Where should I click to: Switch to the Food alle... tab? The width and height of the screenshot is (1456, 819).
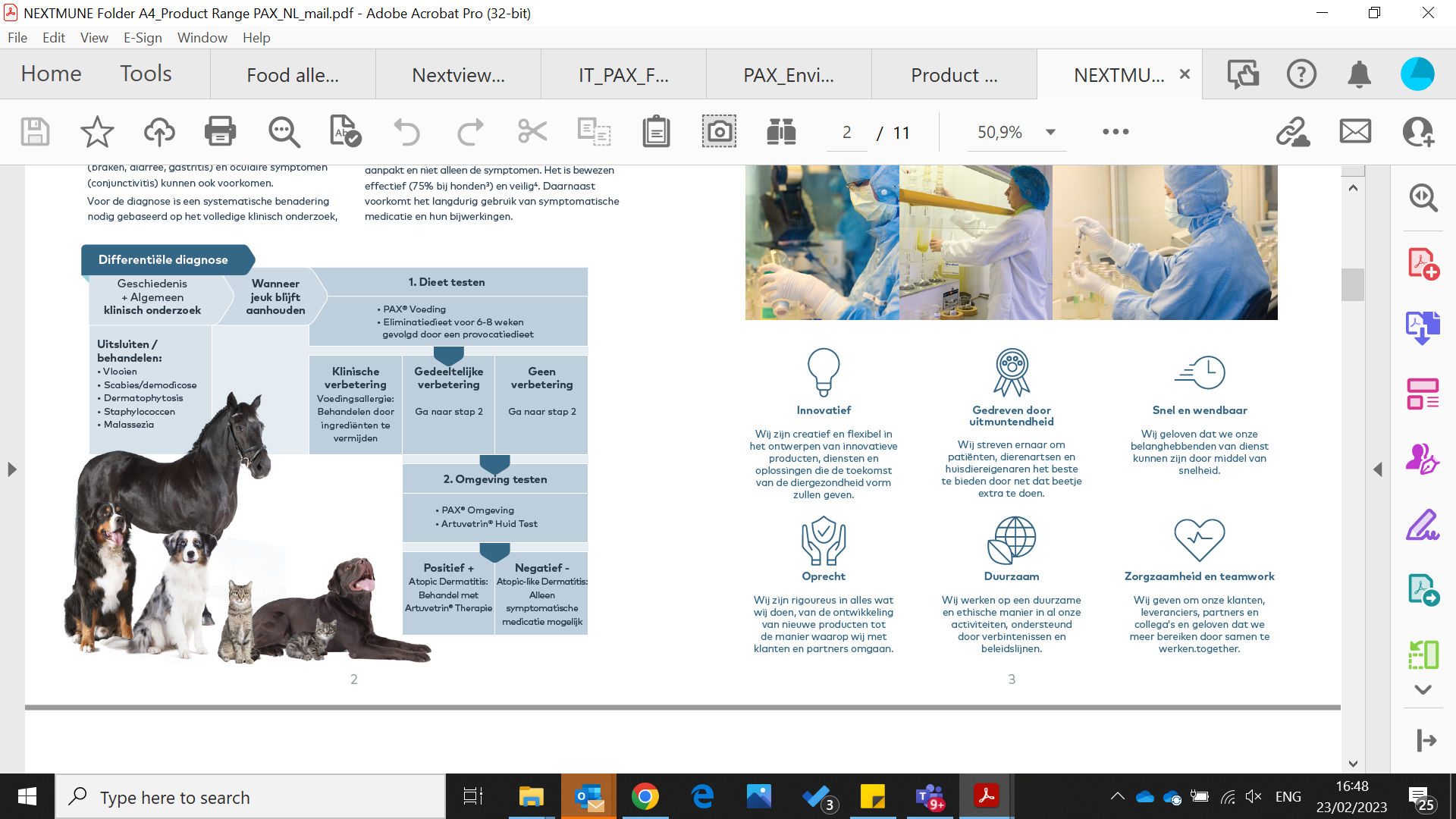click(x=293, y=75)
